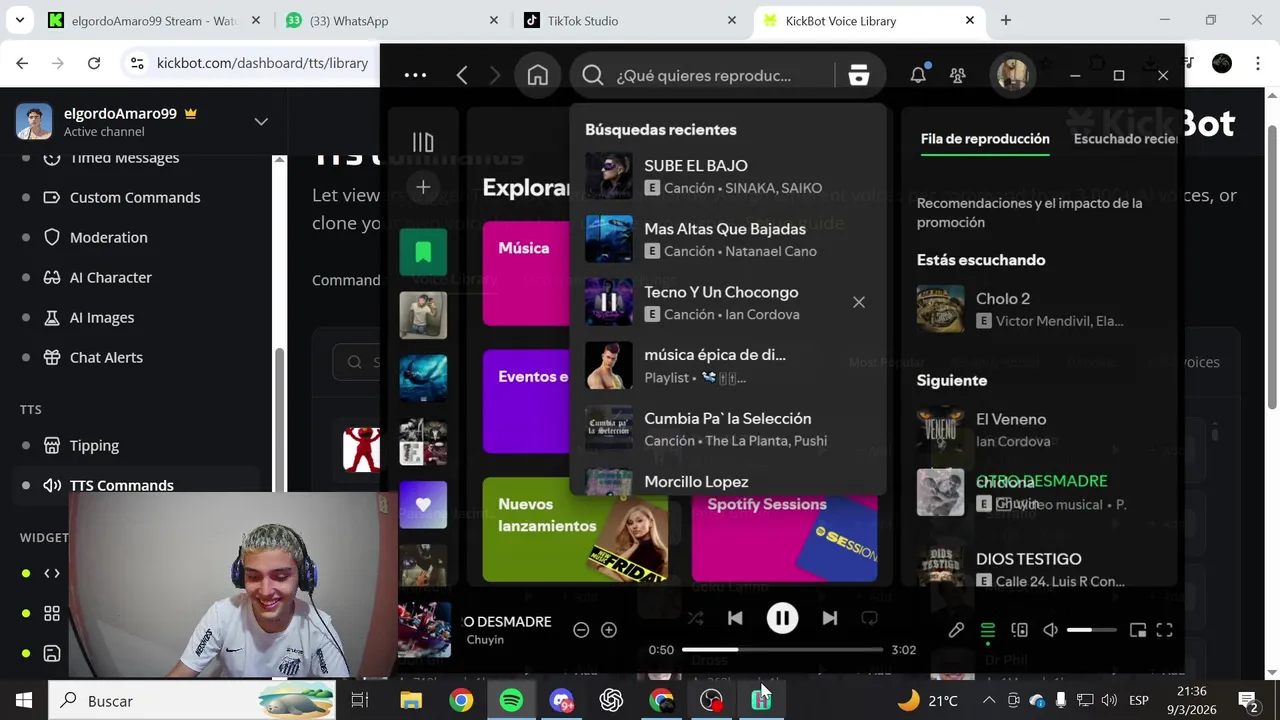Expand elgordoAmaro99 channel dropdown in KickBot
This screenshot has width=1280, height=720.
point(261,121)
